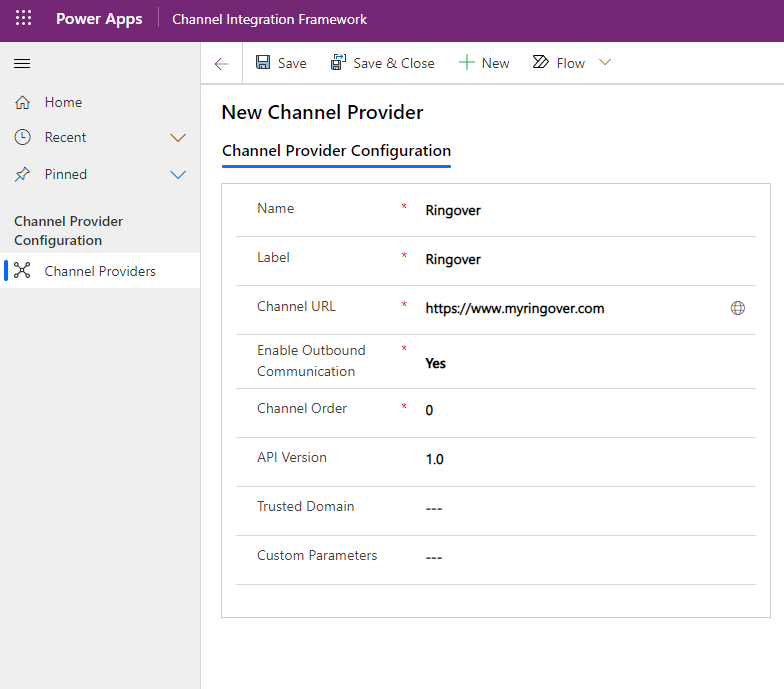784x689 pixels.
Task: Click the Channel Order label
Action: click(x=302, y=408)
